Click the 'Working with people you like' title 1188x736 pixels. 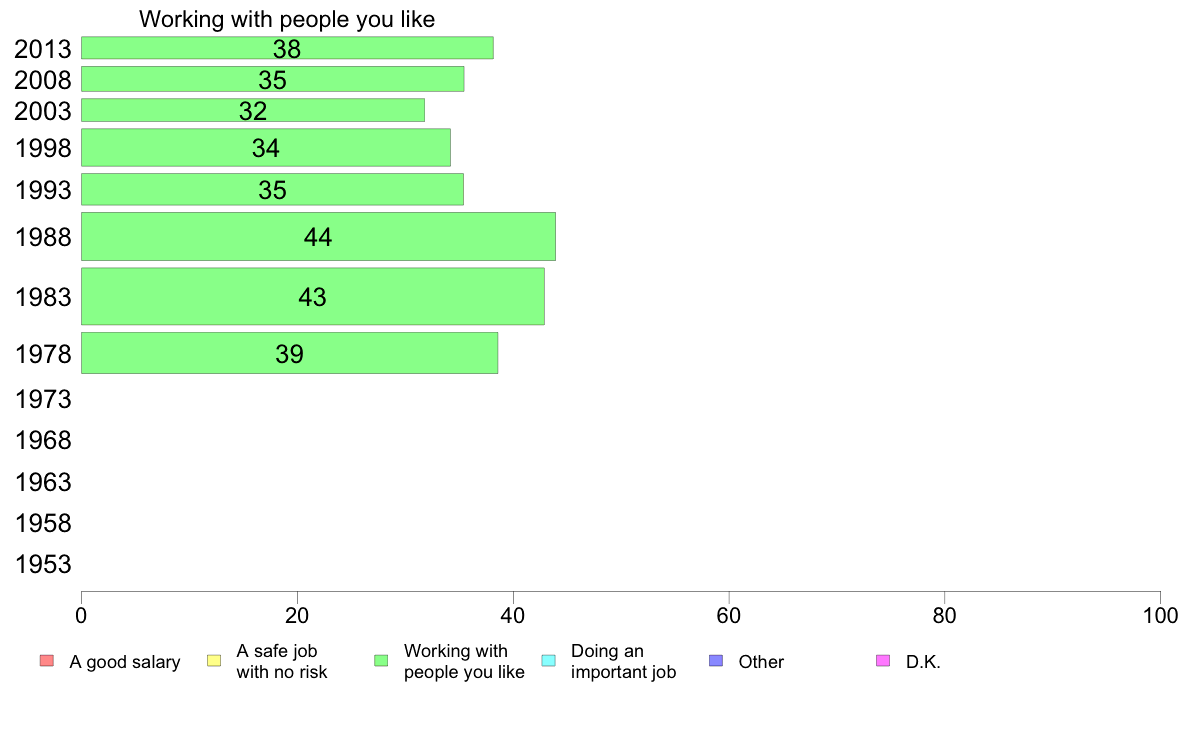click(287, 19)
